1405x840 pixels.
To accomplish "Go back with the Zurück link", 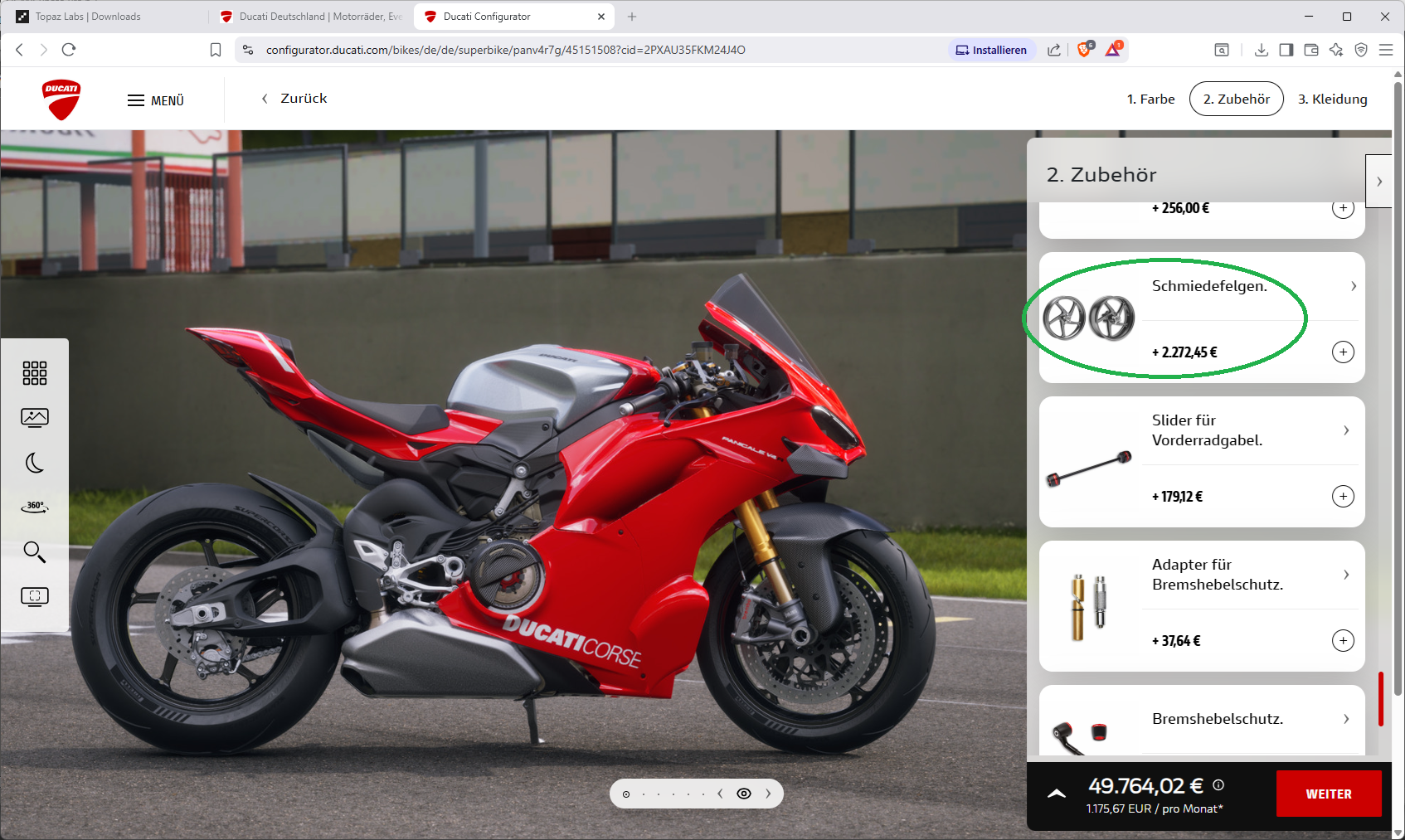I will tap(294, 99).
